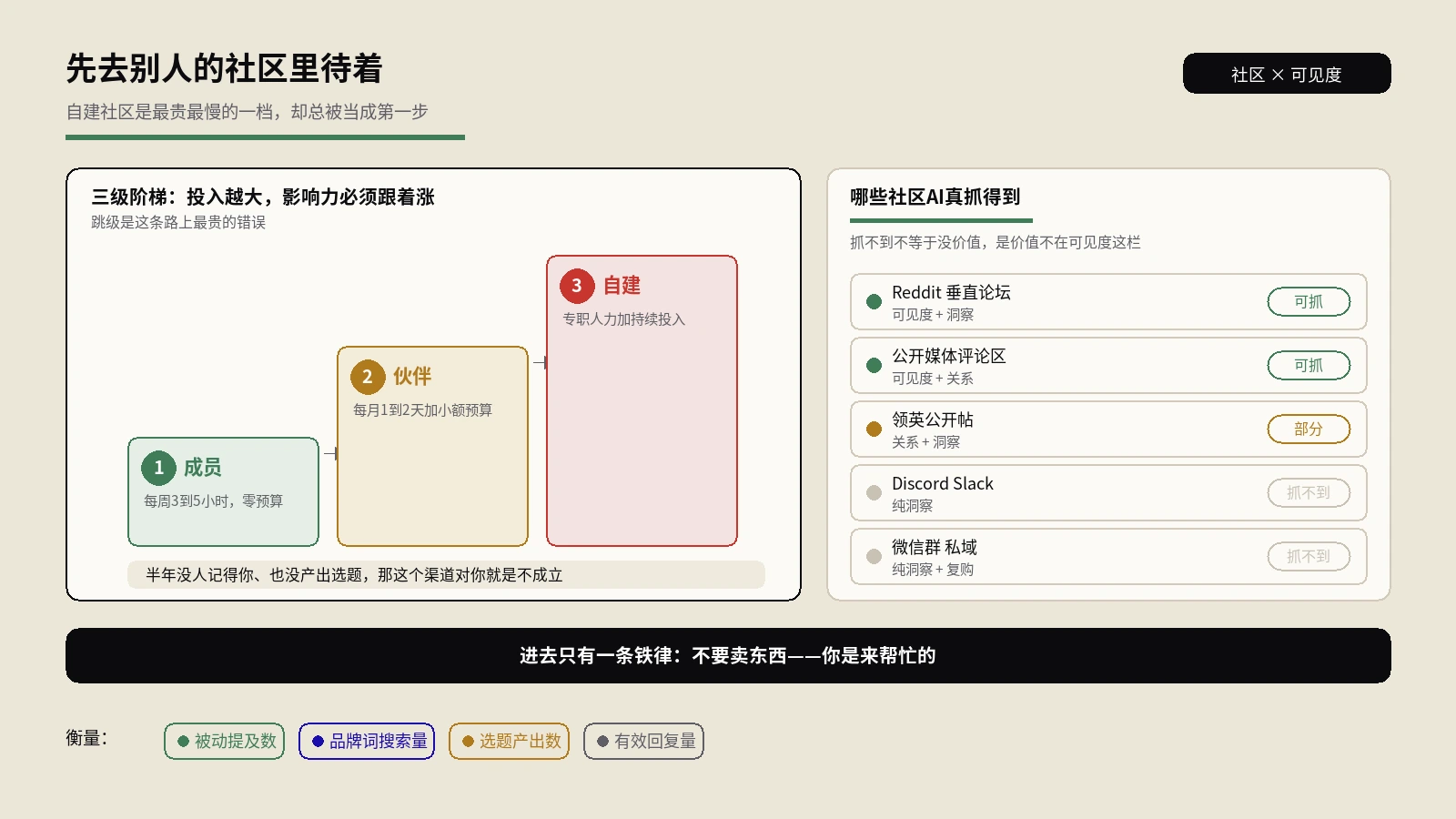1456x819 pixels.
Task: Select the 成员 step title
Action: [203, 468]
